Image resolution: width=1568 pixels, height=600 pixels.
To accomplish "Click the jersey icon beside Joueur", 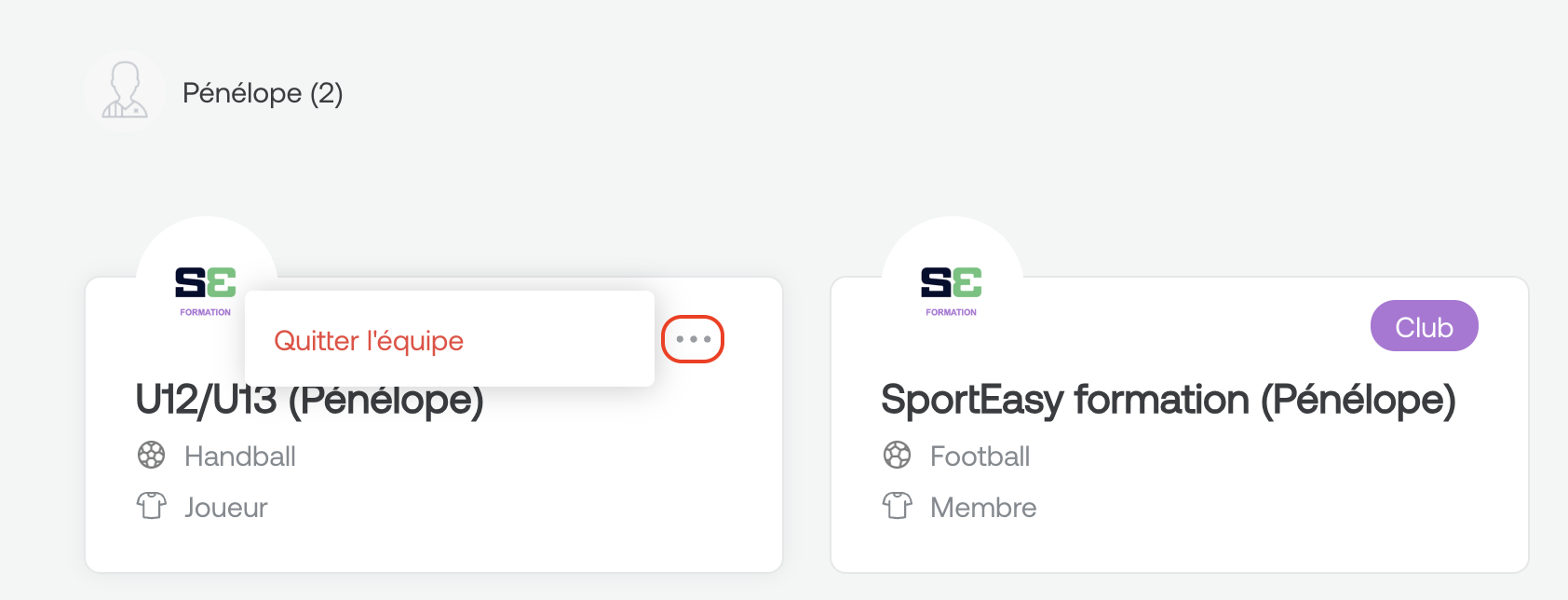I will click(x=151, y=506).
